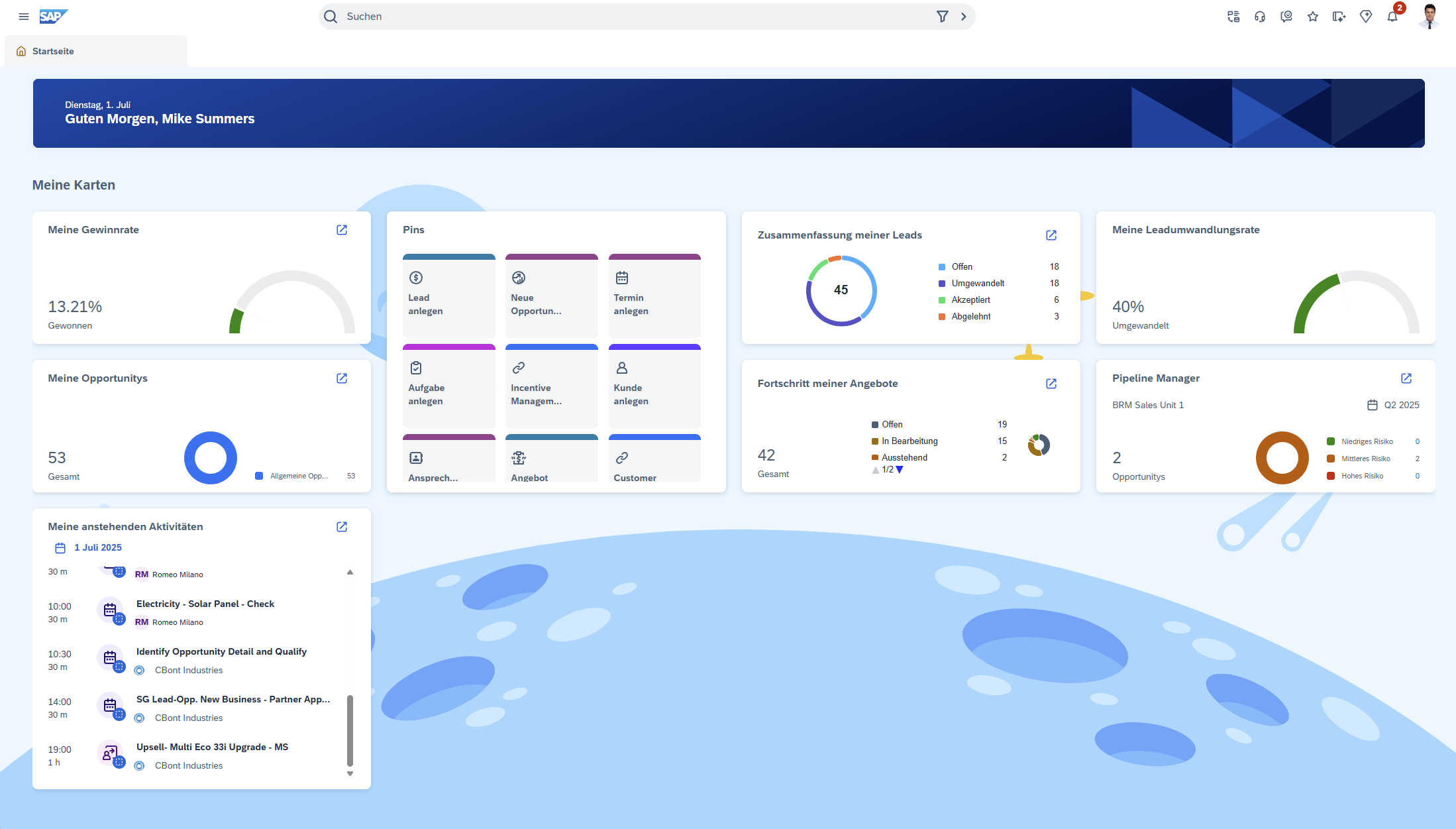Click the Neue Opportunity pin tile
This screenshot has width=1456, height=829.
click(552, 296)
